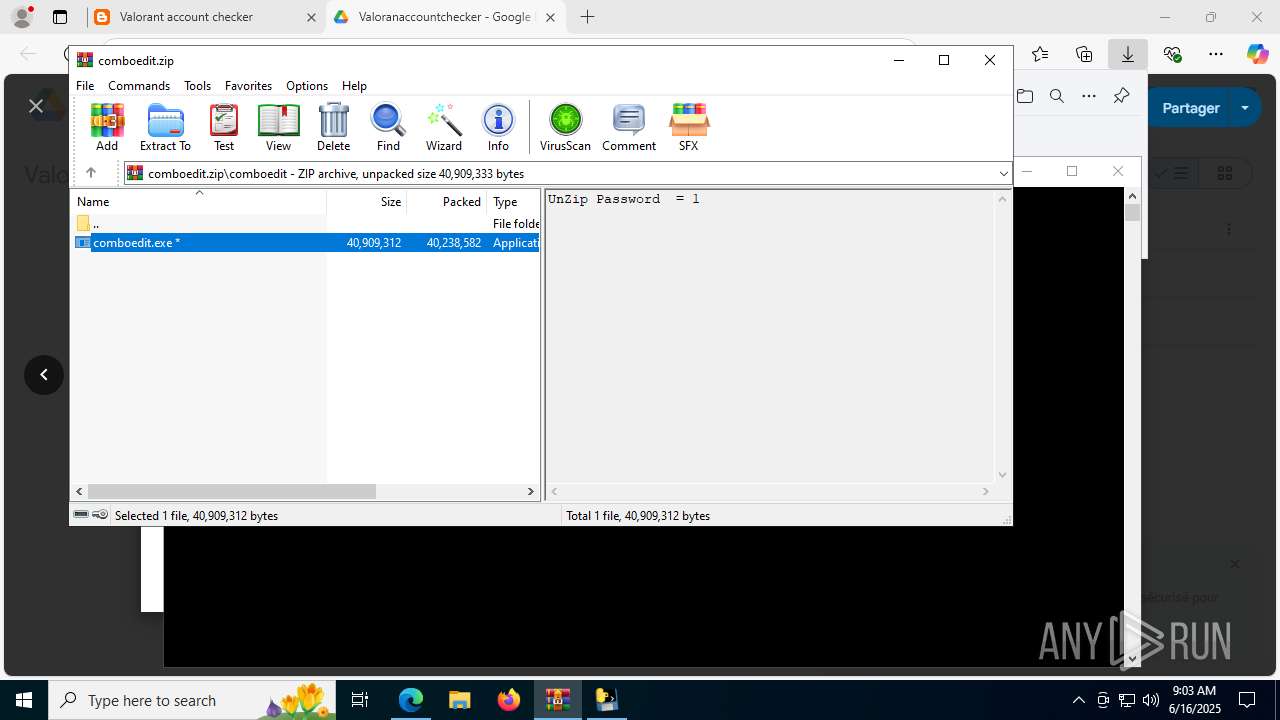
Task: Click the Partager share button
Action: coord(1191,108)
